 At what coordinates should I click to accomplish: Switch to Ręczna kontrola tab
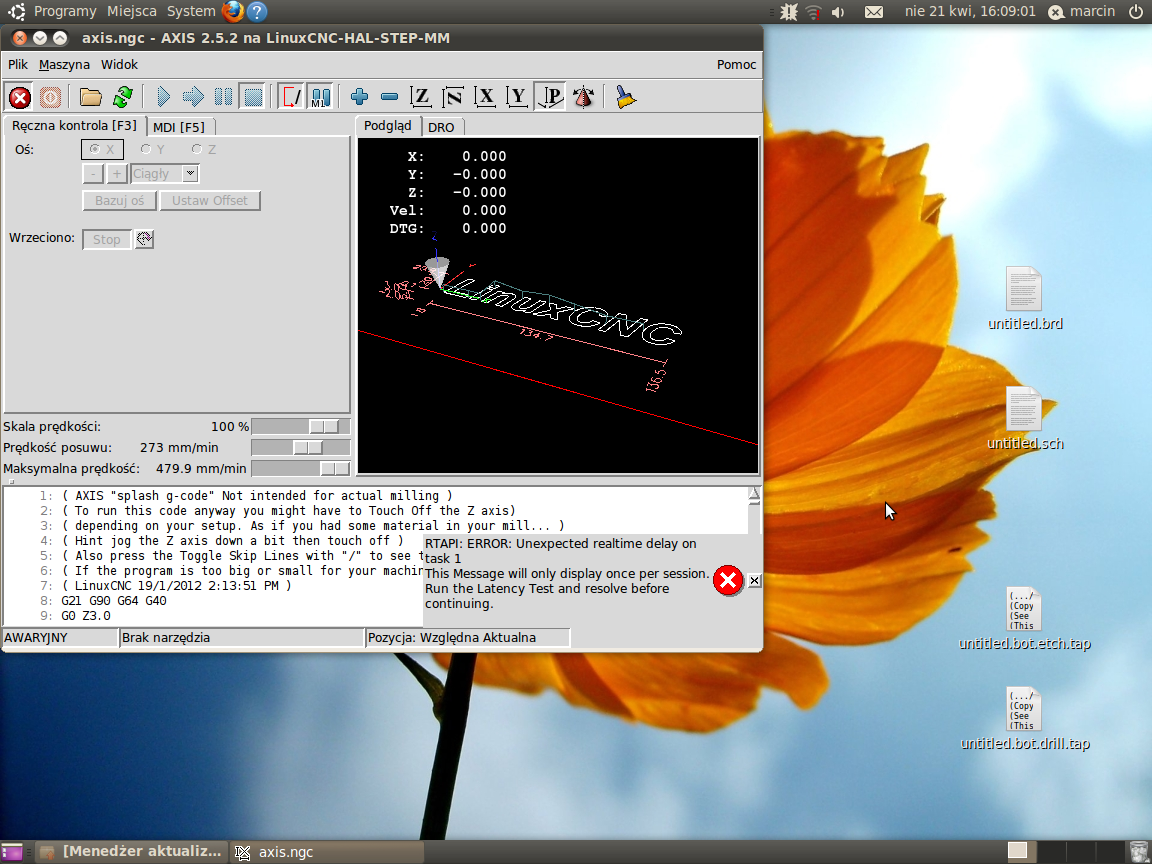click(x=75, y=126)
